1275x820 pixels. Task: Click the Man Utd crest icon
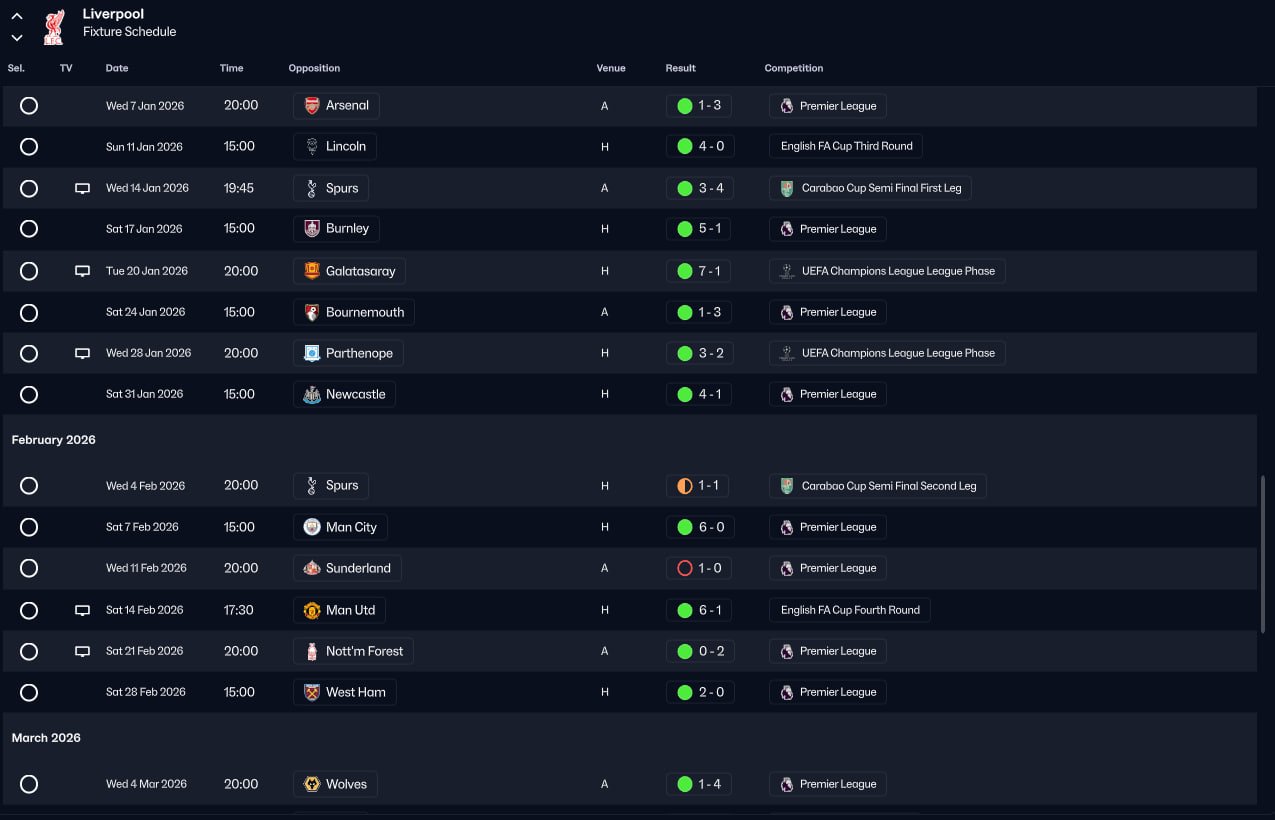click(312, 610)
